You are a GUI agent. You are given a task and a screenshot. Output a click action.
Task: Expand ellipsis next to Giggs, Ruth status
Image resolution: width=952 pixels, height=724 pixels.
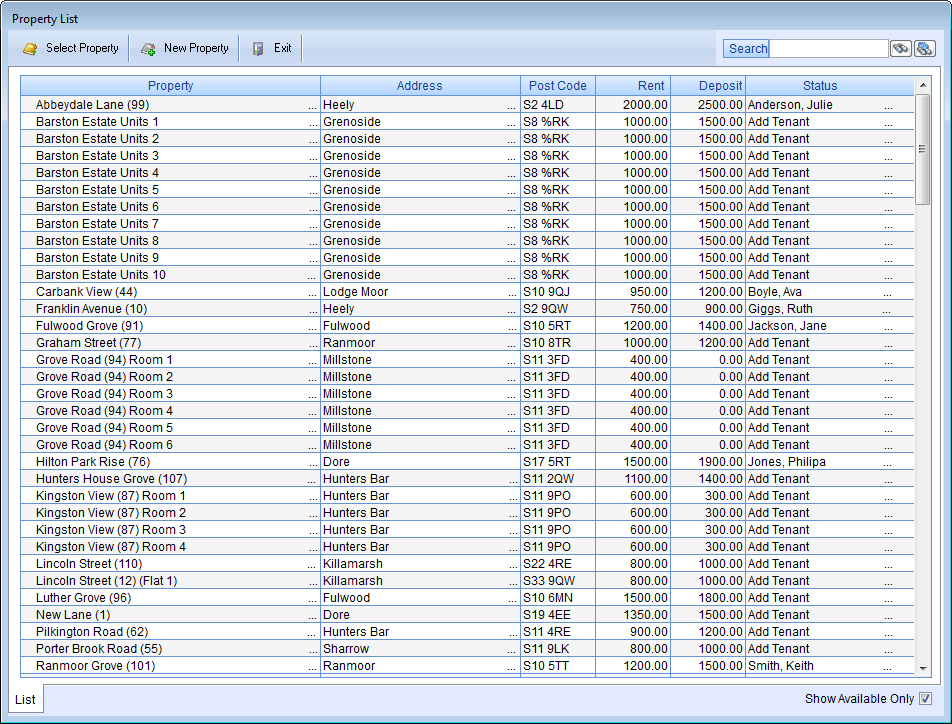tap(886, 310)
